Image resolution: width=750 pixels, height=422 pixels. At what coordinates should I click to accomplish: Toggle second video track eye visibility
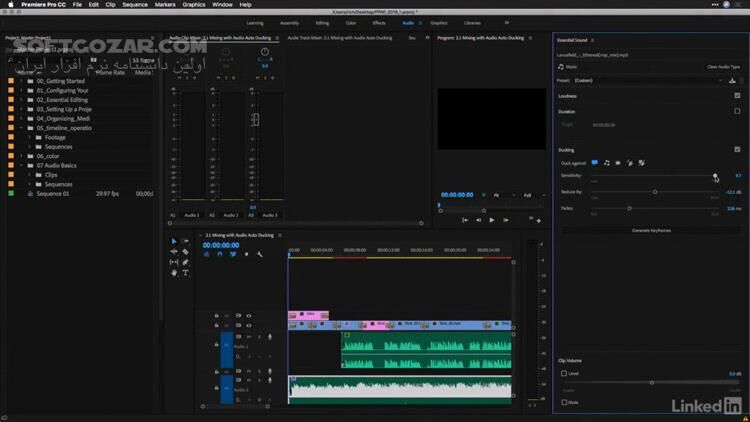point(249,325)
